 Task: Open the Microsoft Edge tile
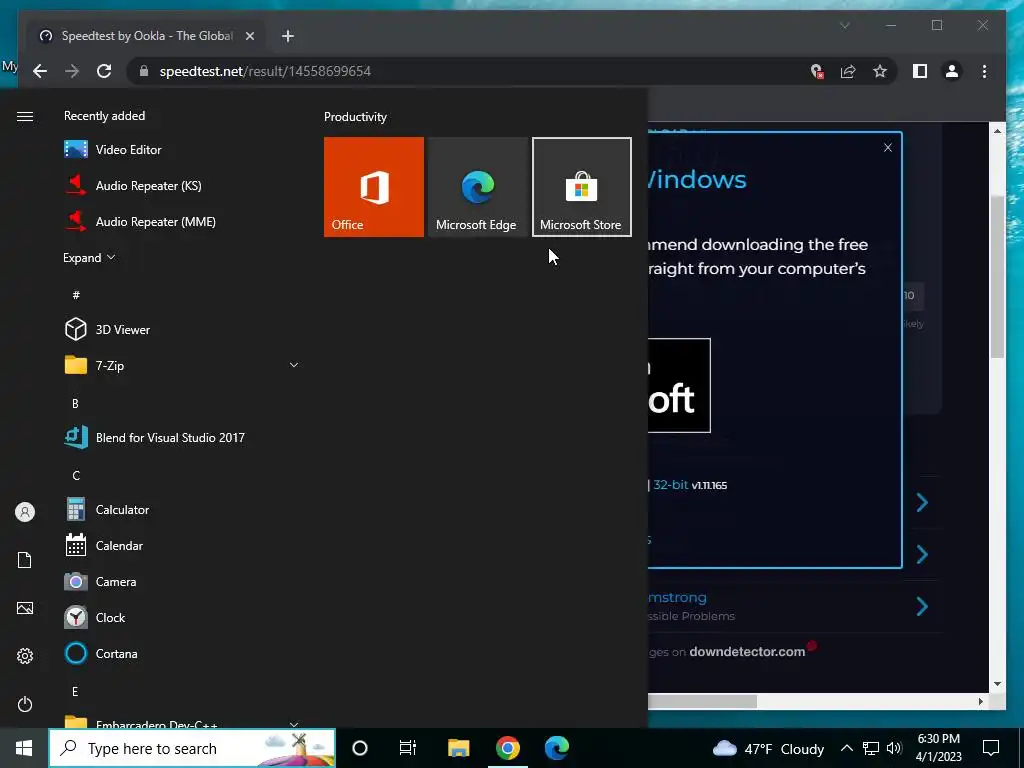(x=477, y=187)
